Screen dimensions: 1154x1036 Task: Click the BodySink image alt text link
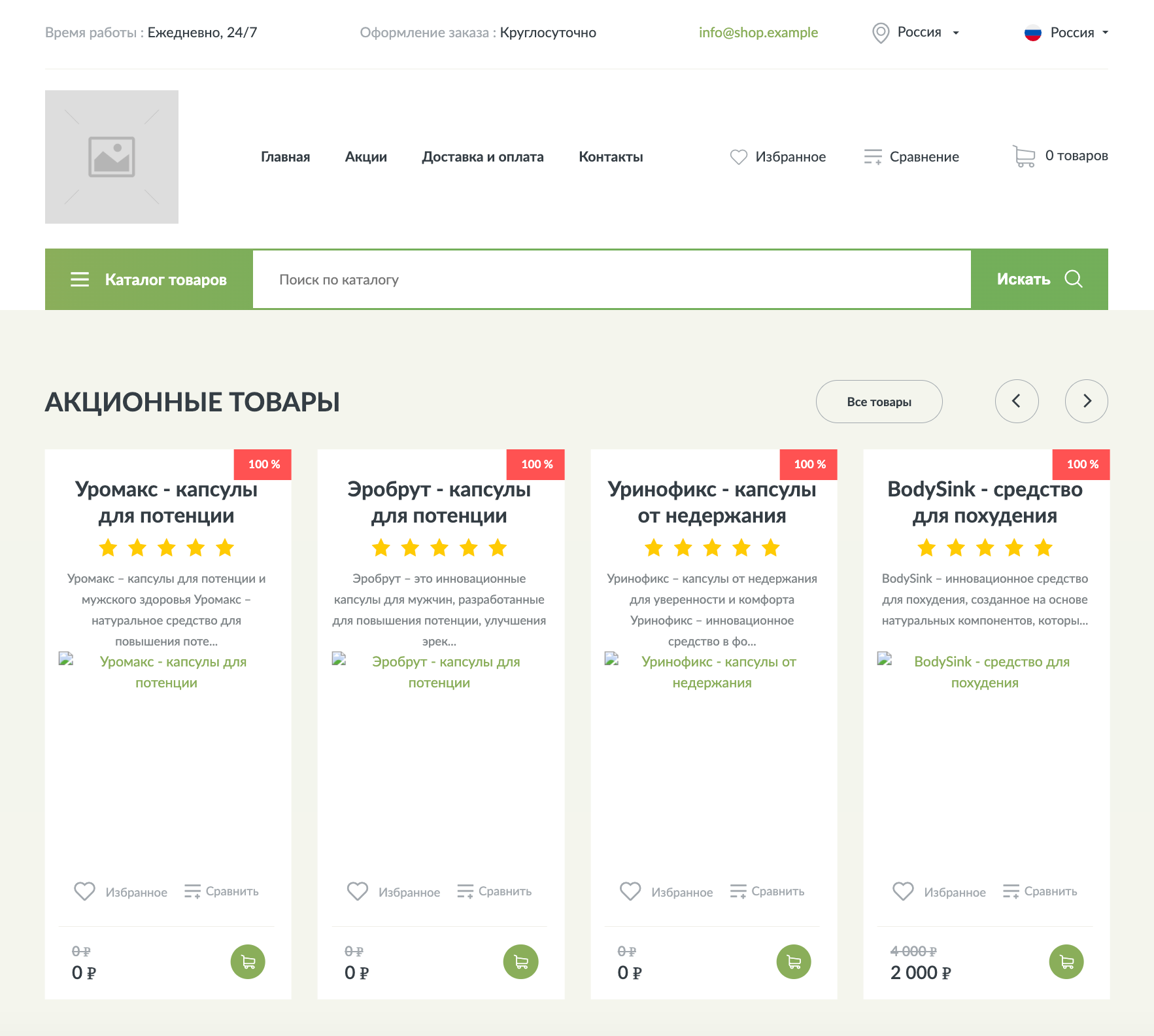click(992, 672)
